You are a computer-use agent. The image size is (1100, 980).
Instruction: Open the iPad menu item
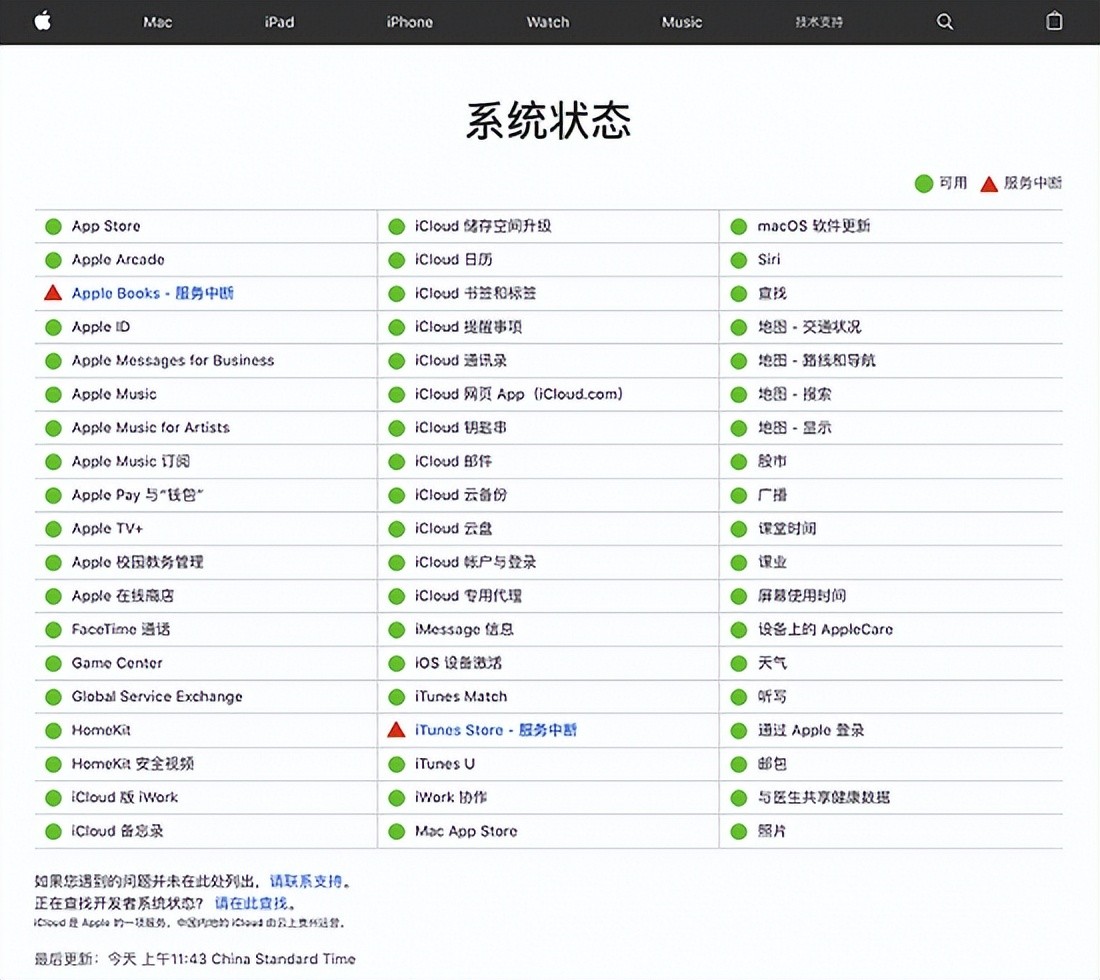click(280, 22)
